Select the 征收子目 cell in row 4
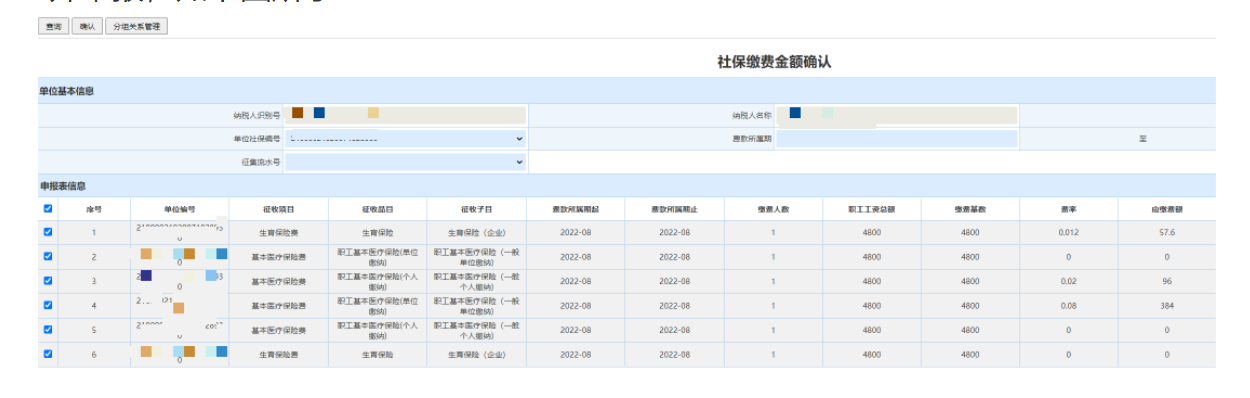 click(x=477, y=305)
